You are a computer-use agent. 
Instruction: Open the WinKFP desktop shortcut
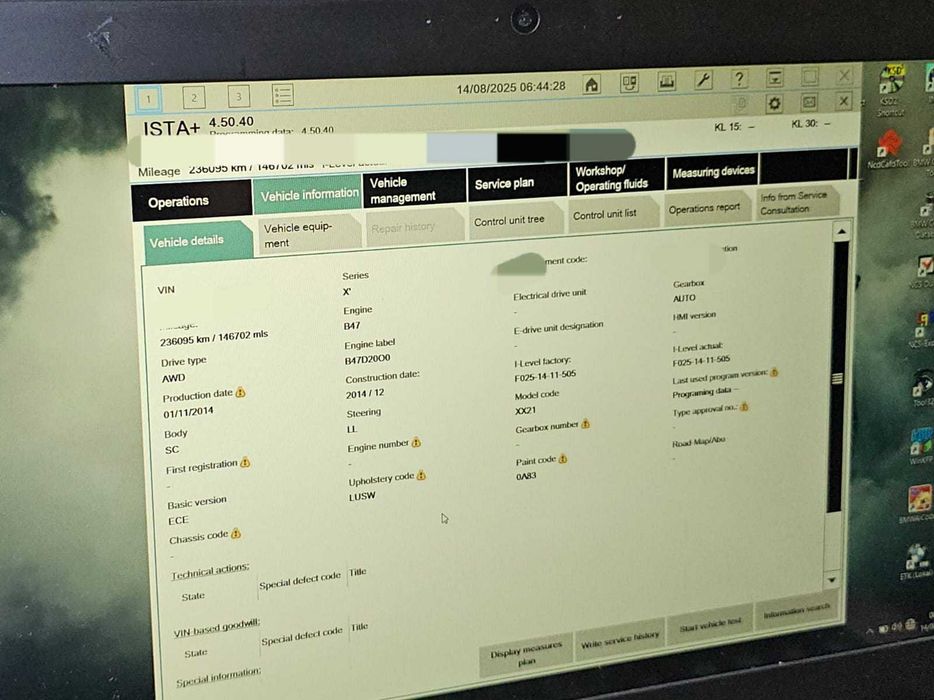(x=921, y=445)
